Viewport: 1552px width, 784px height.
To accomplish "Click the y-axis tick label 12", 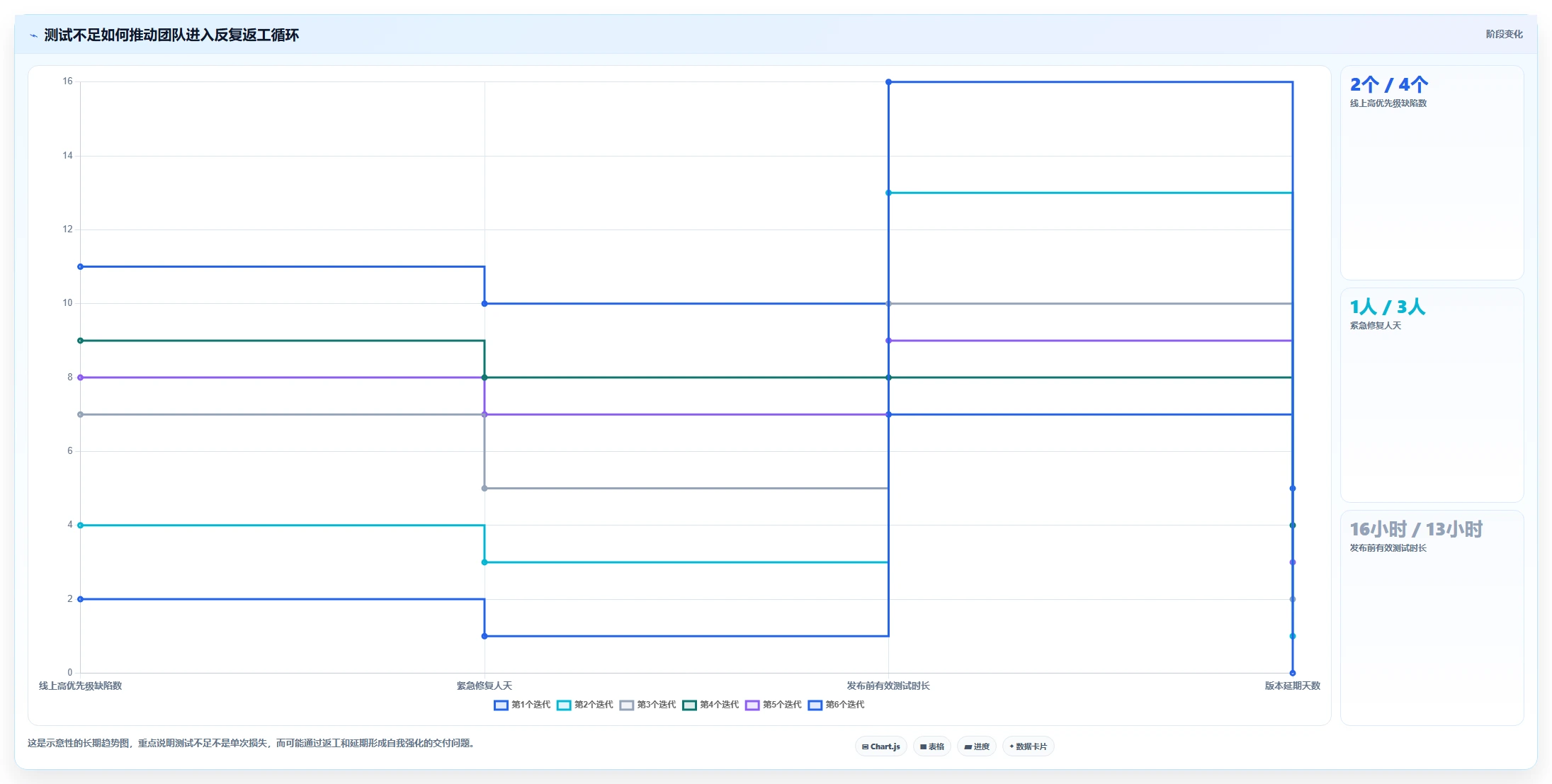I will [67, 229].
